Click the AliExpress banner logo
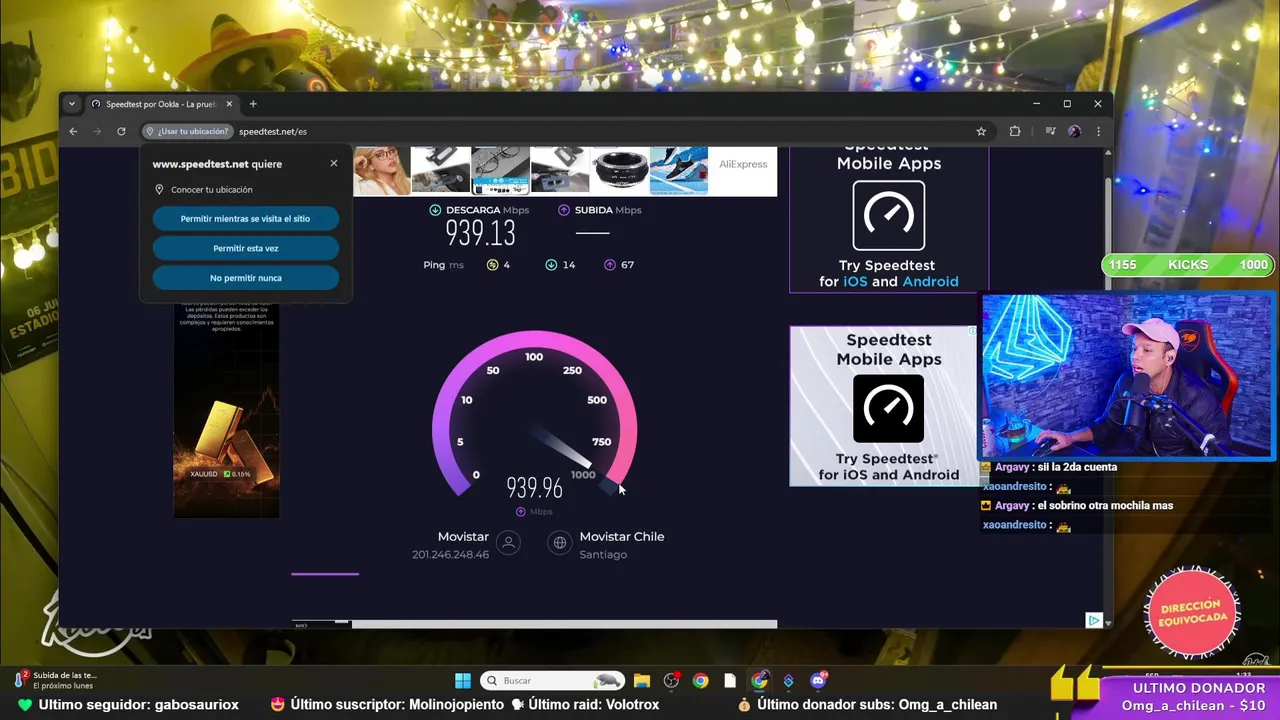The height and width of the screenshot is (720, 1280). coord(743,164)
